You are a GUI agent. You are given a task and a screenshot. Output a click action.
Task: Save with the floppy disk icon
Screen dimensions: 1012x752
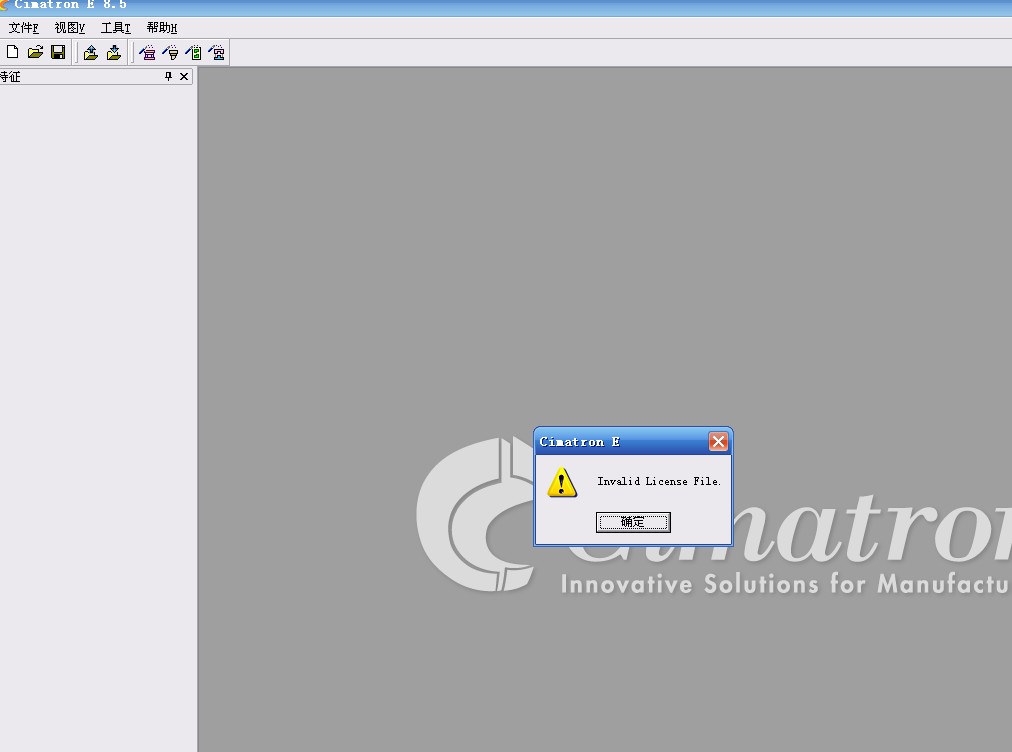58,52
